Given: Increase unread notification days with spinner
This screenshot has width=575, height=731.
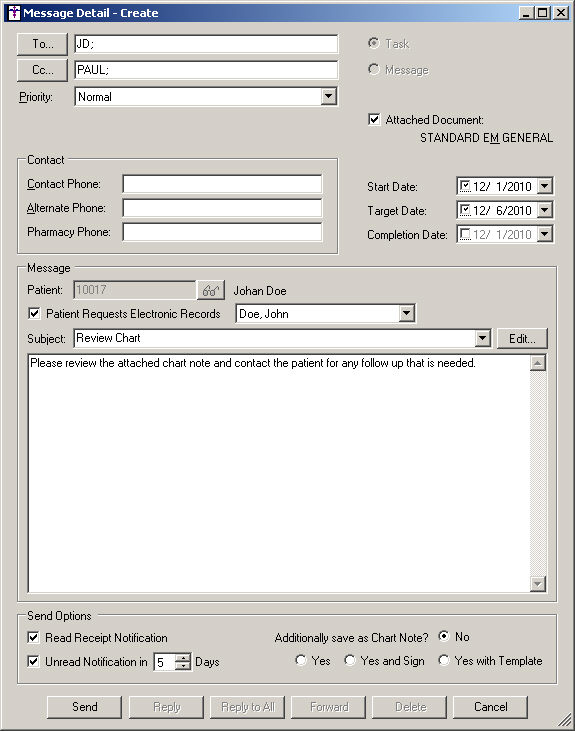Looking at the screenshot, I should coord(184,657).
